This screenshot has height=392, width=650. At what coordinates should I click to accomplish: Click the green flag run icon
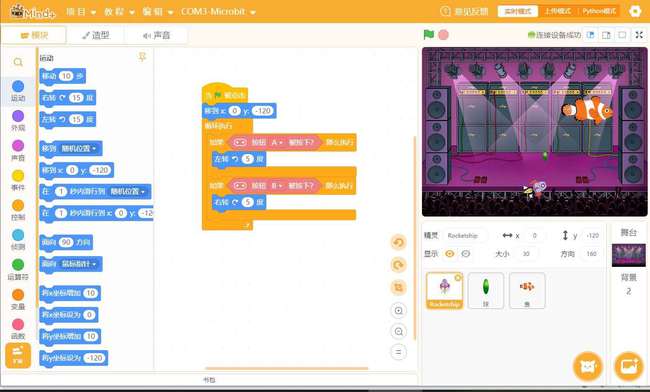coord(429,34)
